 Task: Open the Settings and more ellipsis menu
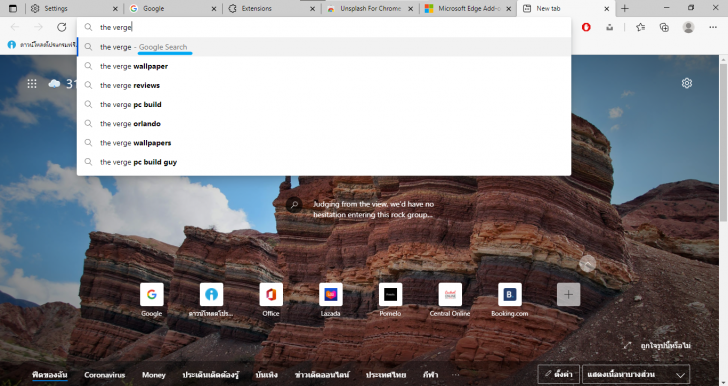(x=713, y=27)
